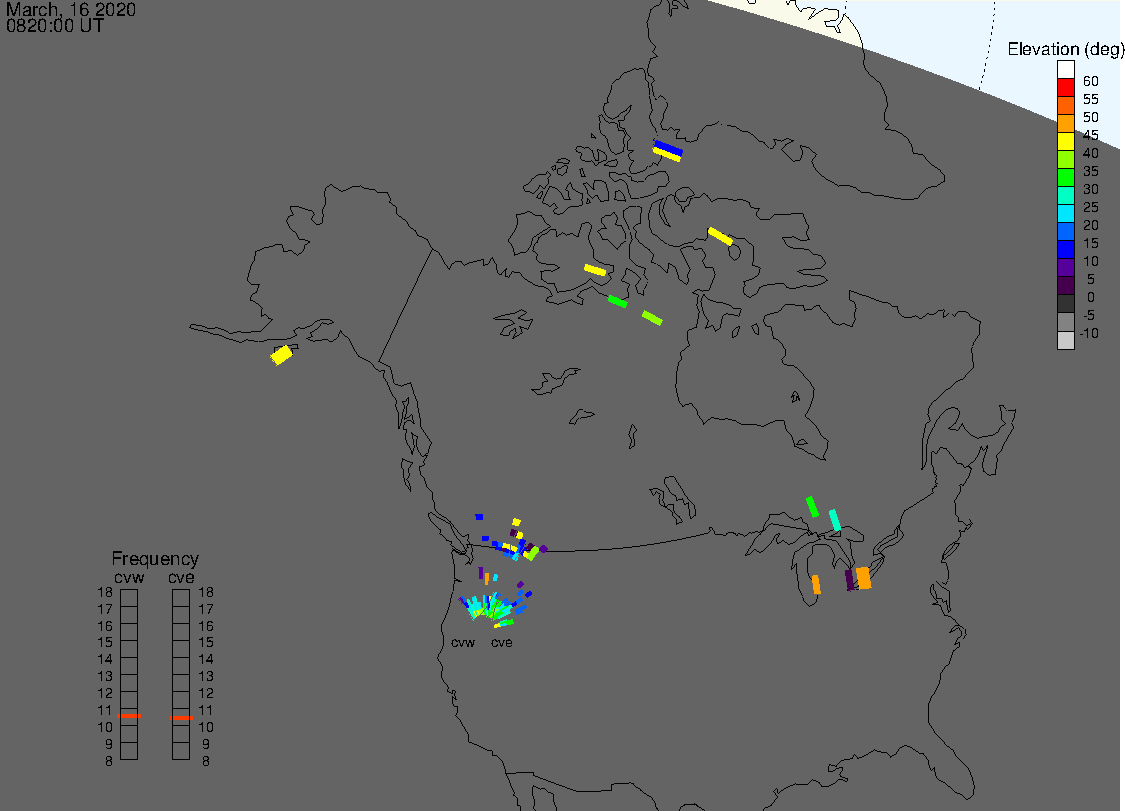
Task: Click the 'cvw' radar label on map
Action: [x=463, y=642]
